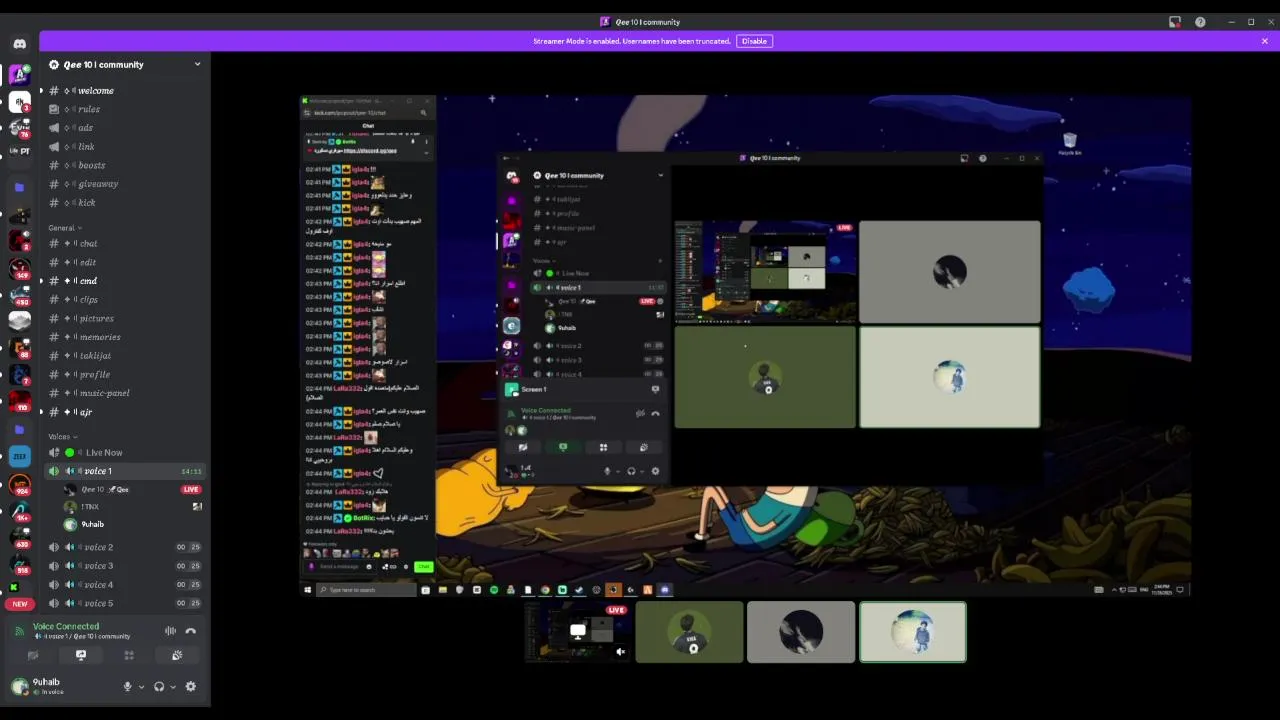1280x720 pixels.
Task: Join the voice 5 channel
Action: 125,603
